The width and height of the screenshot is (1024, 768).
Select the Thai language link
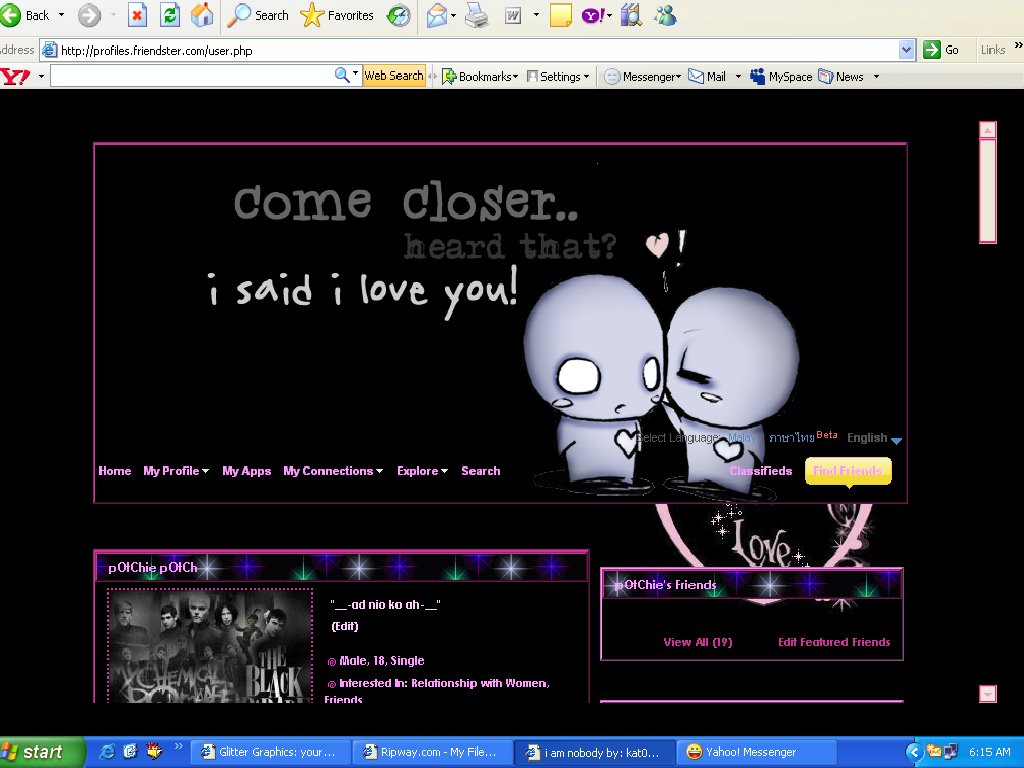[792, 438]
